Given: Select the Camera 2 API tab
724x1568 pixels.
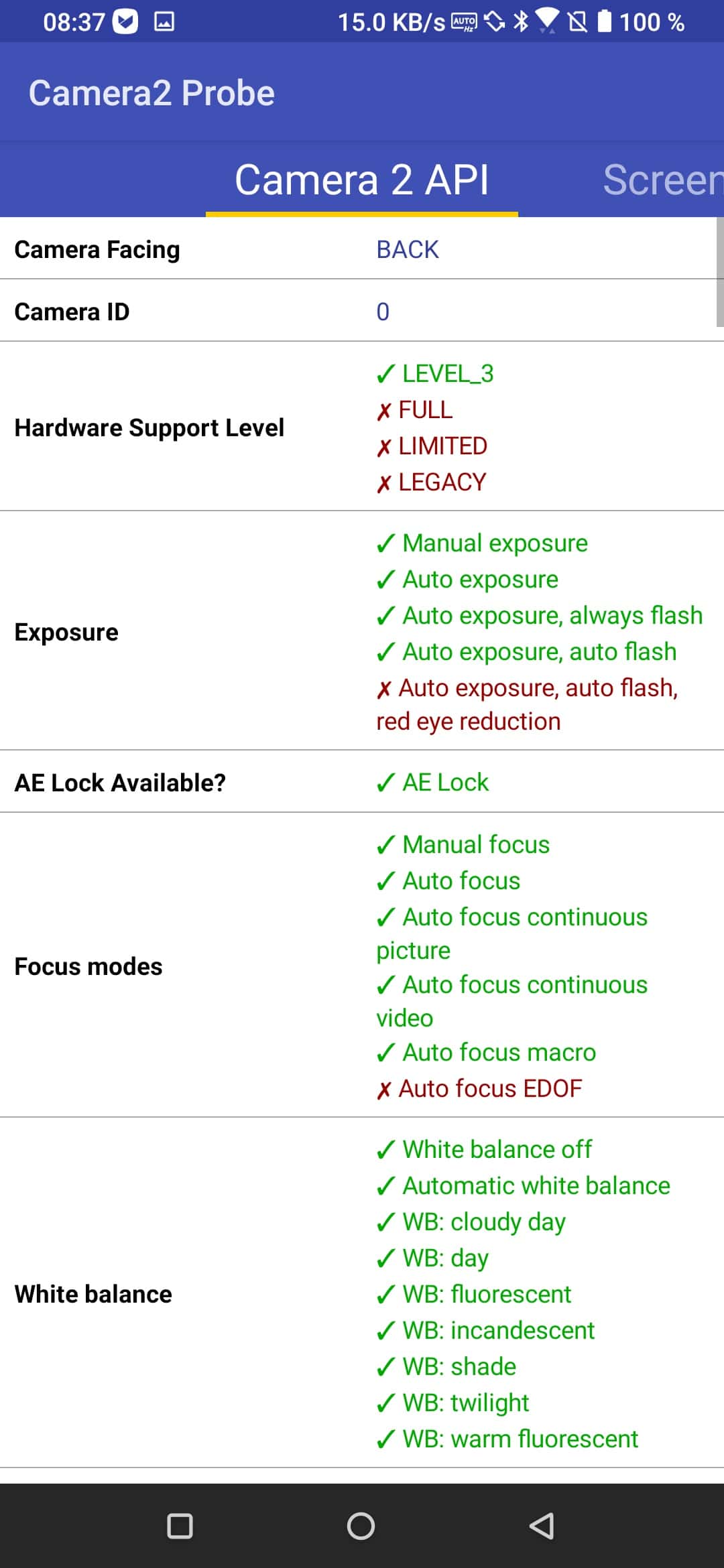Looking at the screenshot, I should click(x=362, y=180).
